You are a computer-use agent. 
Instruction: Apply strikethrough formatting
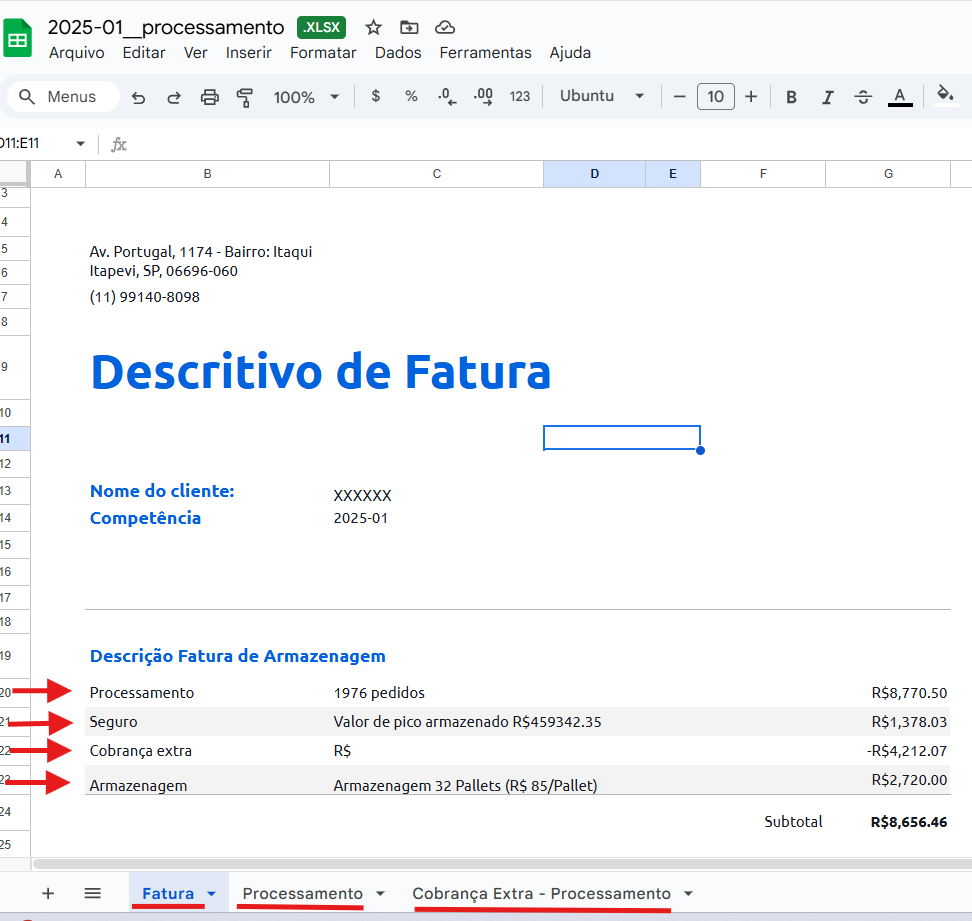[863, 96]
